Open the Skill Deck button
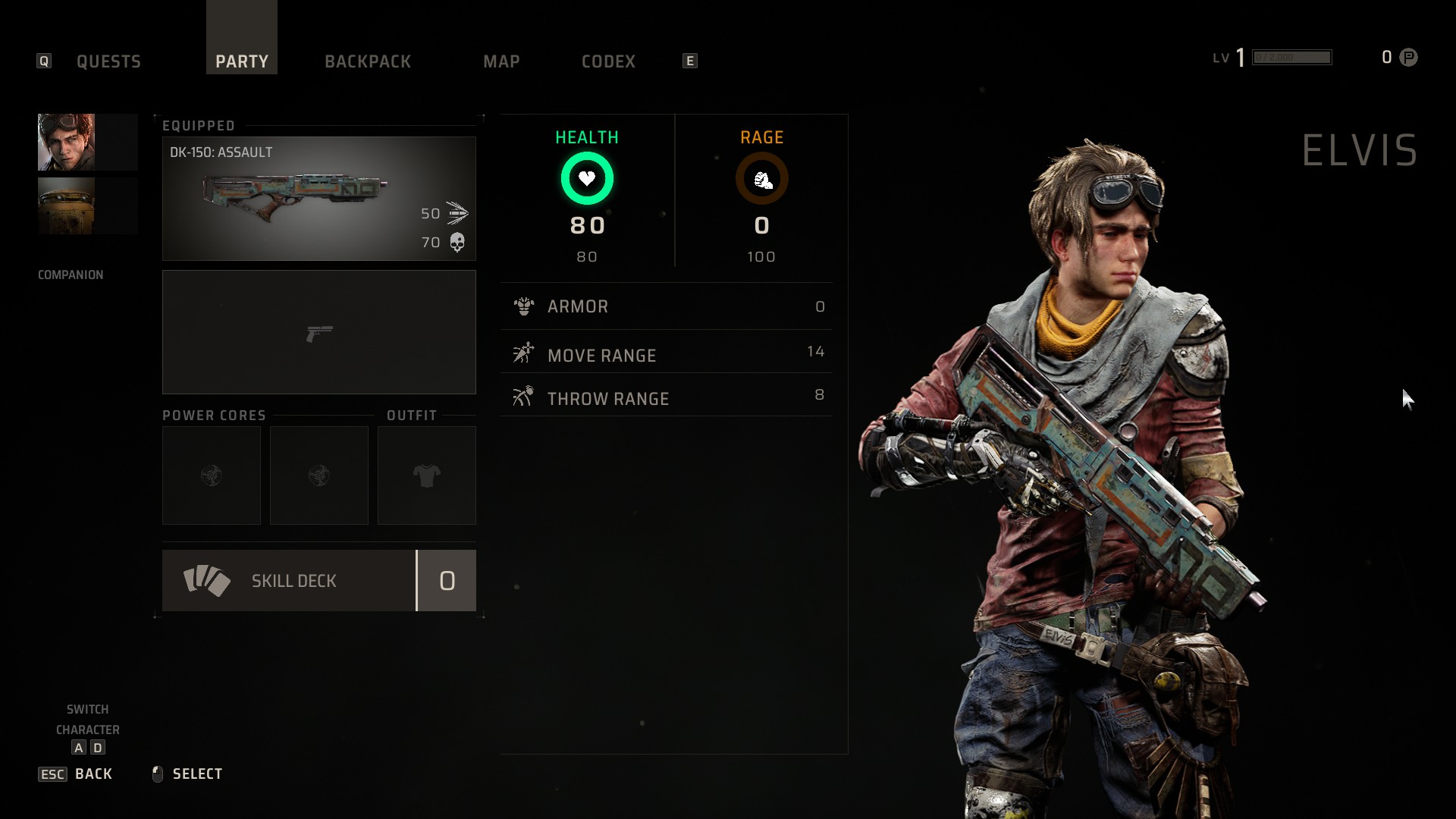Image resolution: width=1456 pixels, height=819 pixels. (319, 581)
